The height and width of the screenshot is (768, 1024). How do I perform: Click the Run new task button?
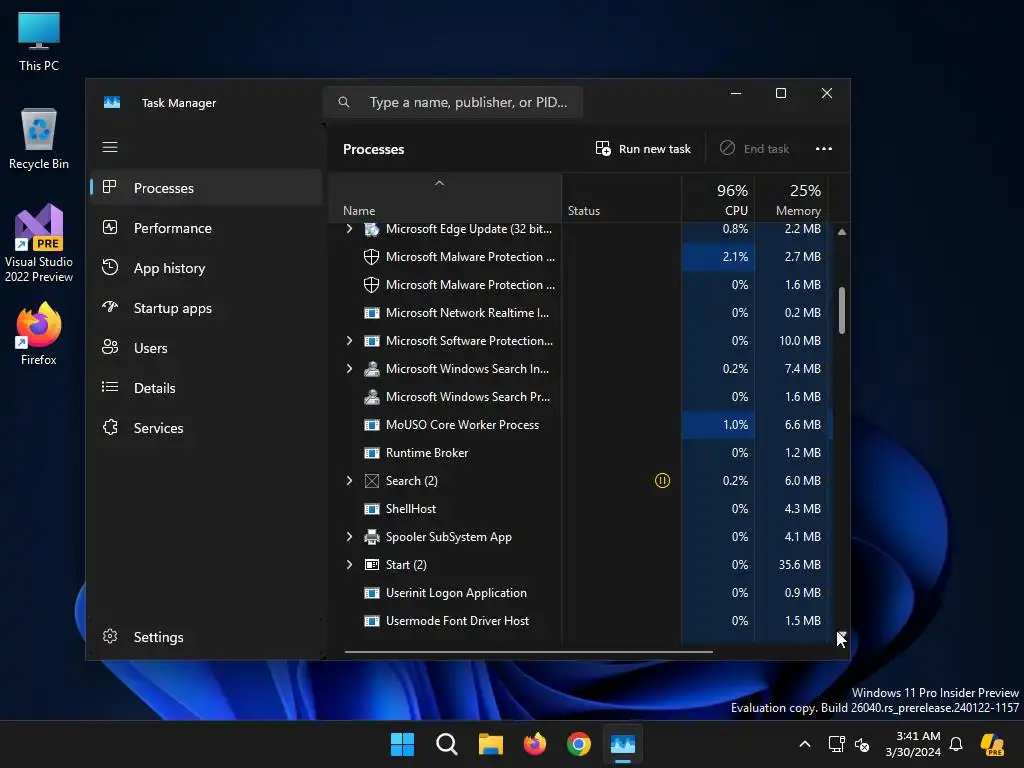pyautogui.click(x=643, y=149)
